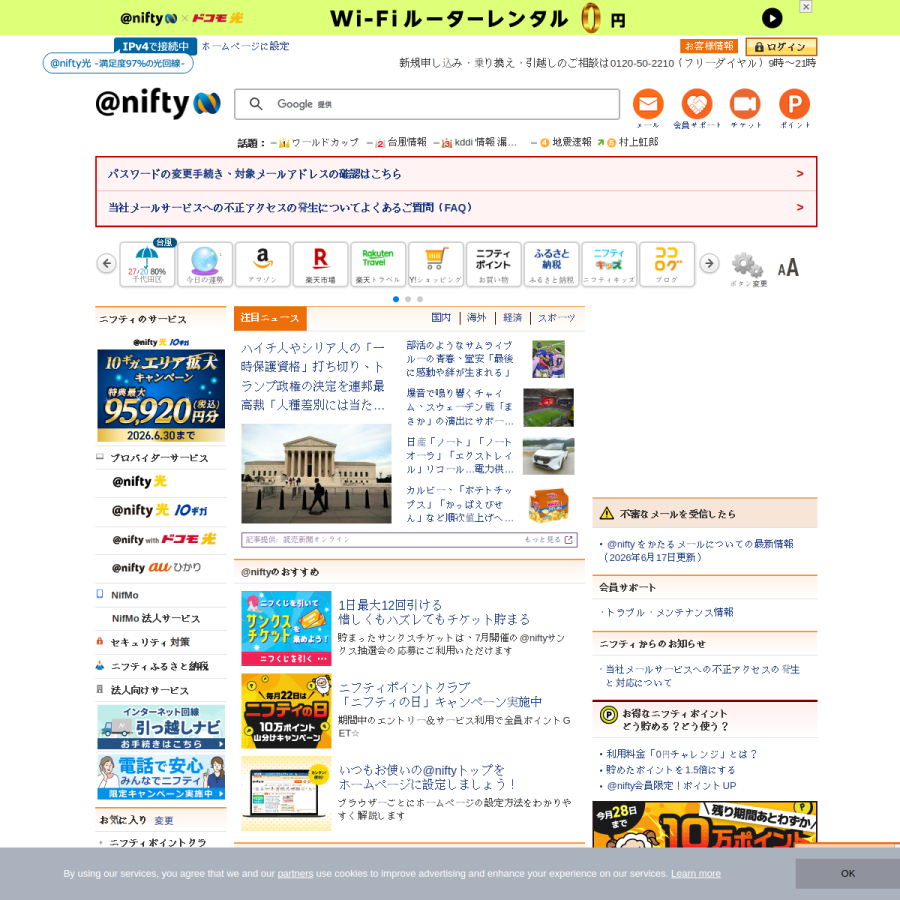Image resolution: width=900 pixels, height=900 pixels.
Task: Open typhoon weather tile for 千代田区
Action: point(147,264)
